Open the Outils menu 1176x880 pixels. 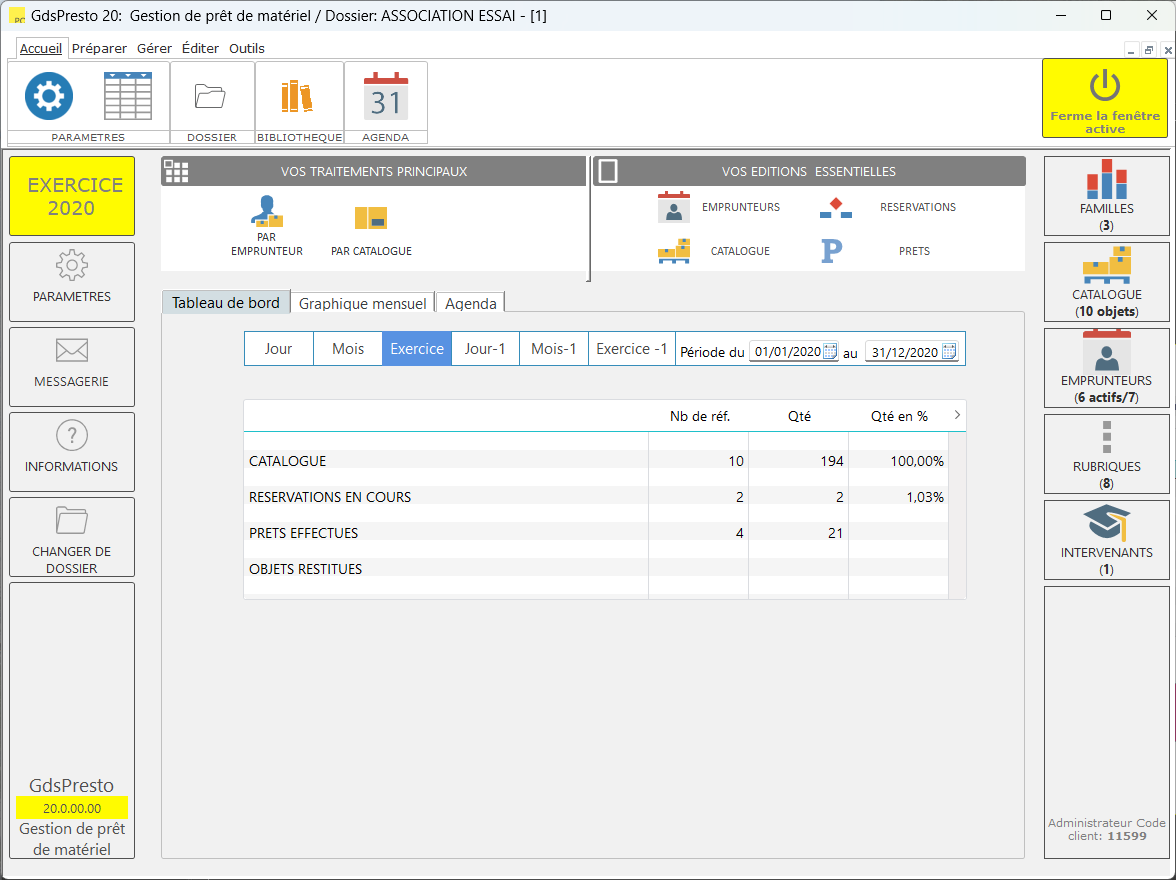point(247,48)
